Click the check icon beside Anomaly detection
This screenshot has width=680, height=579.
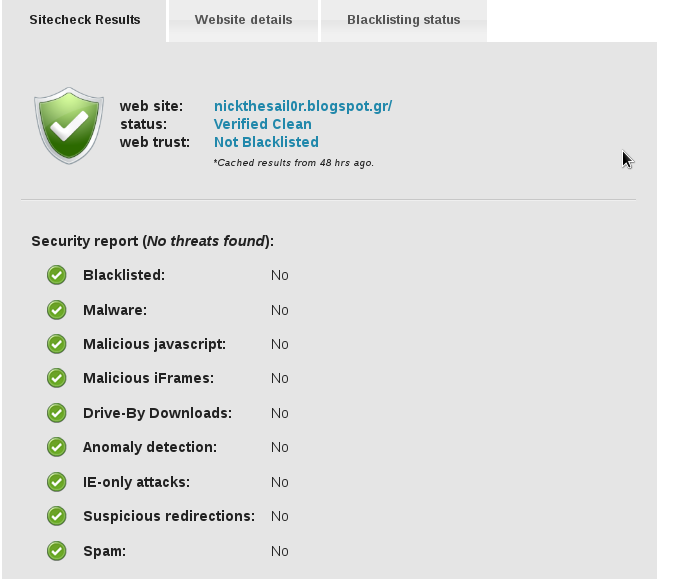(56, 447)
